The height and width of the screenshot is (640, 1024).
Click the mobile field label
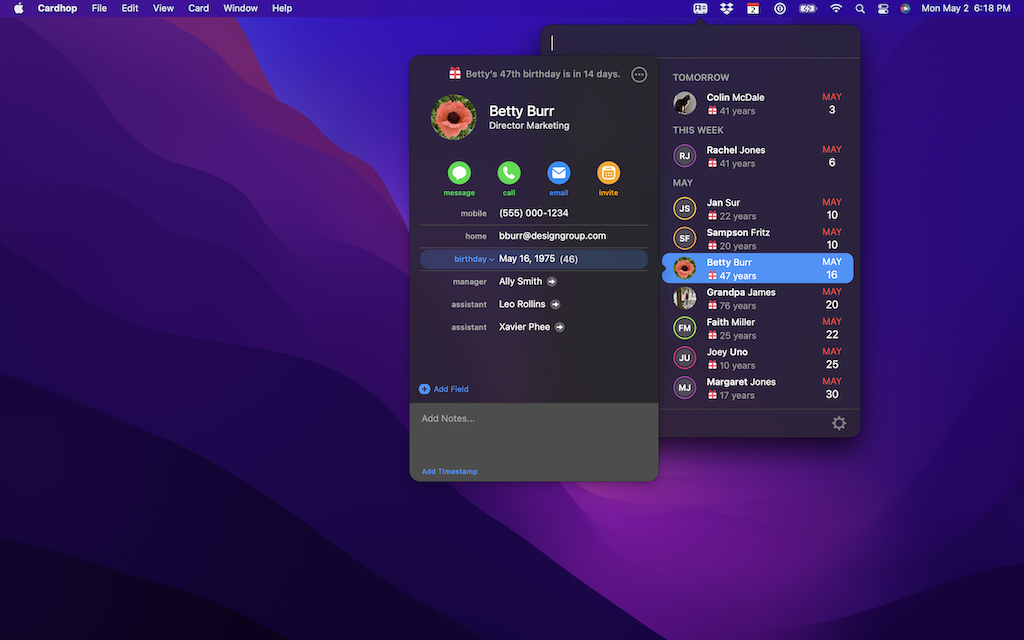(x=473, y=214)
